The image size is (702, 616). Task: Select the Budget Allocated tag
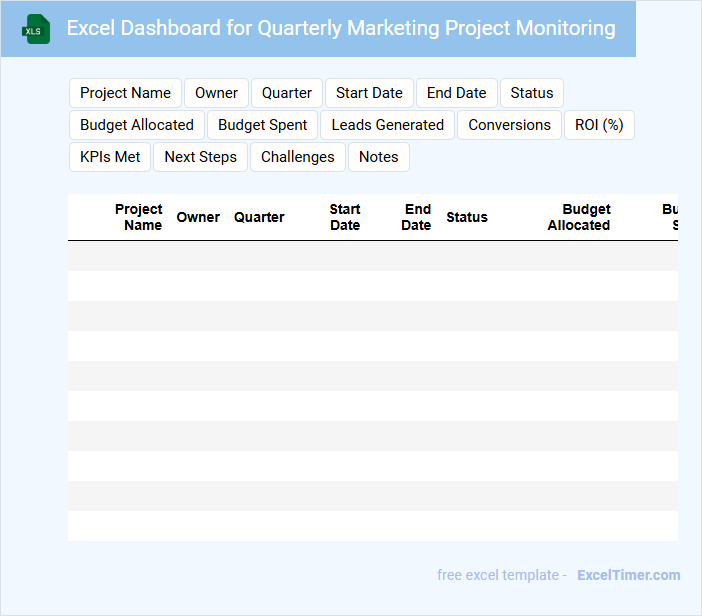point(137,125)
